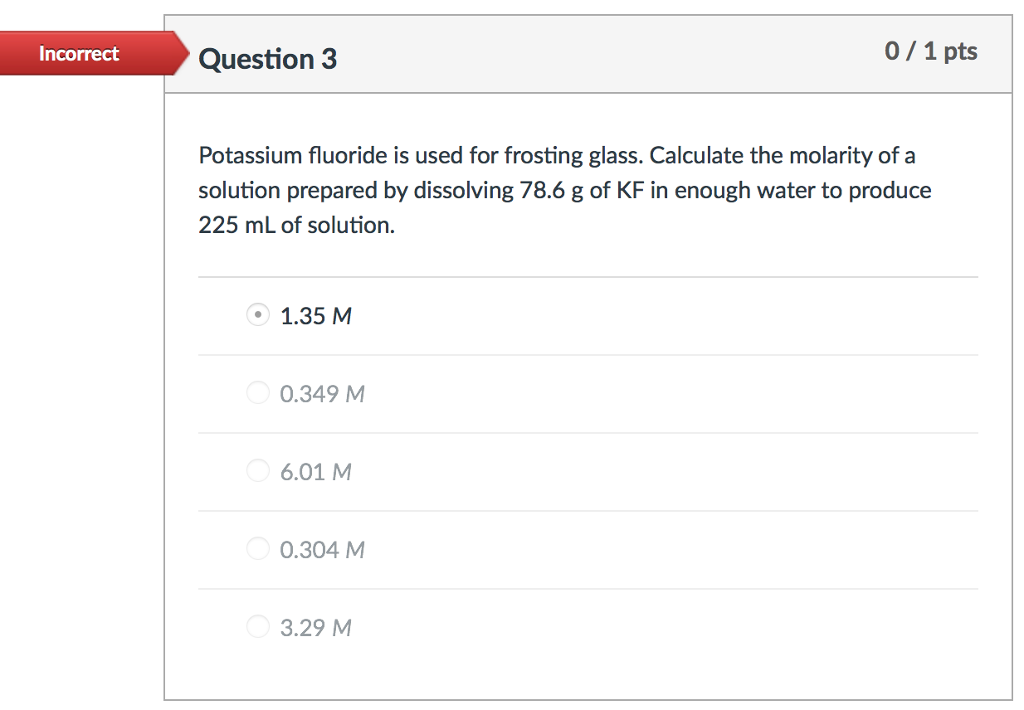The image size is (1024, 710).
Task: Click the 3.29 M answer text label
Action: pos(314,627)
